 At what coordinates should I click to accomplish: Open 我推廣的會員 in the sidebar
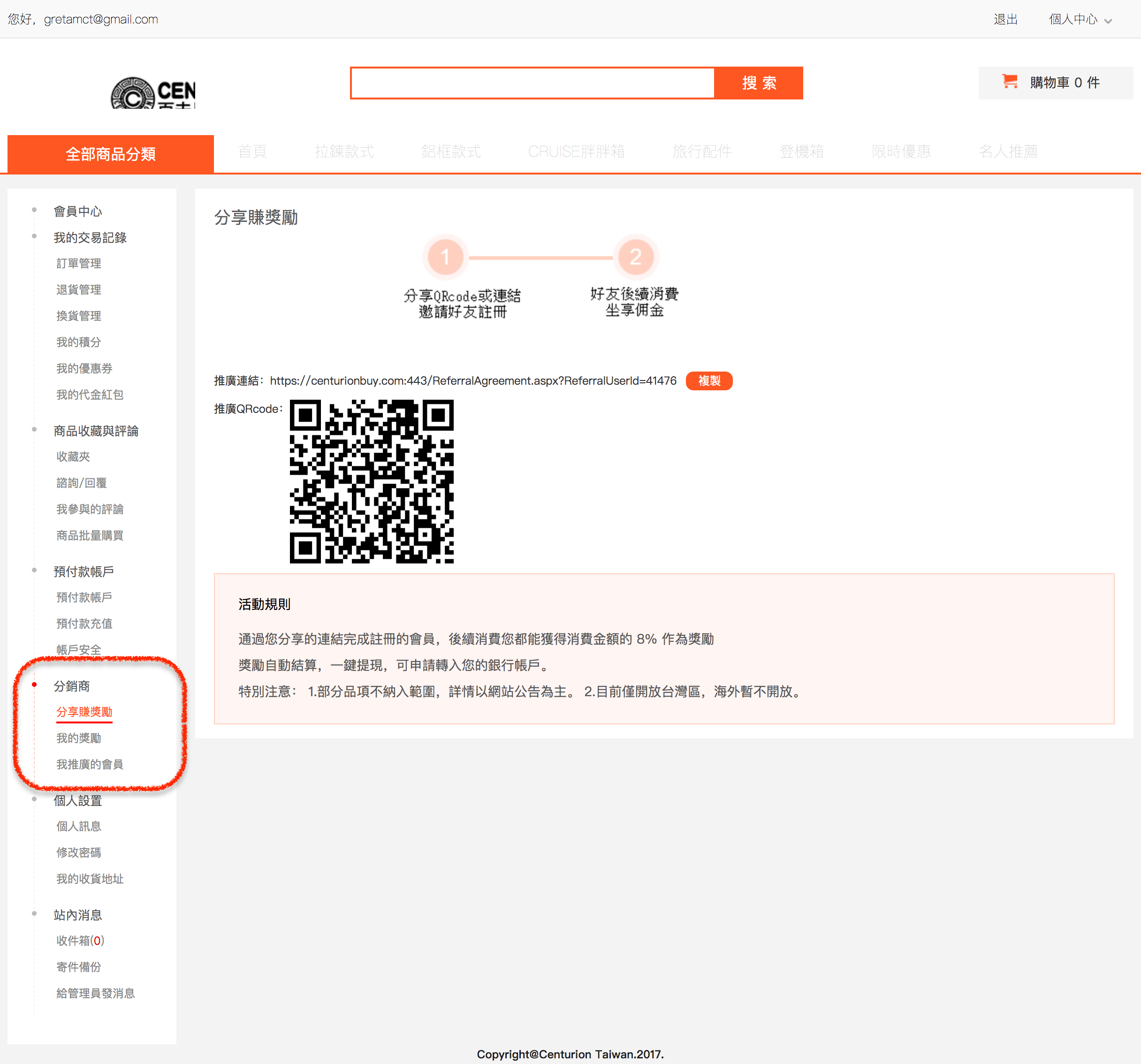(90, 764)
